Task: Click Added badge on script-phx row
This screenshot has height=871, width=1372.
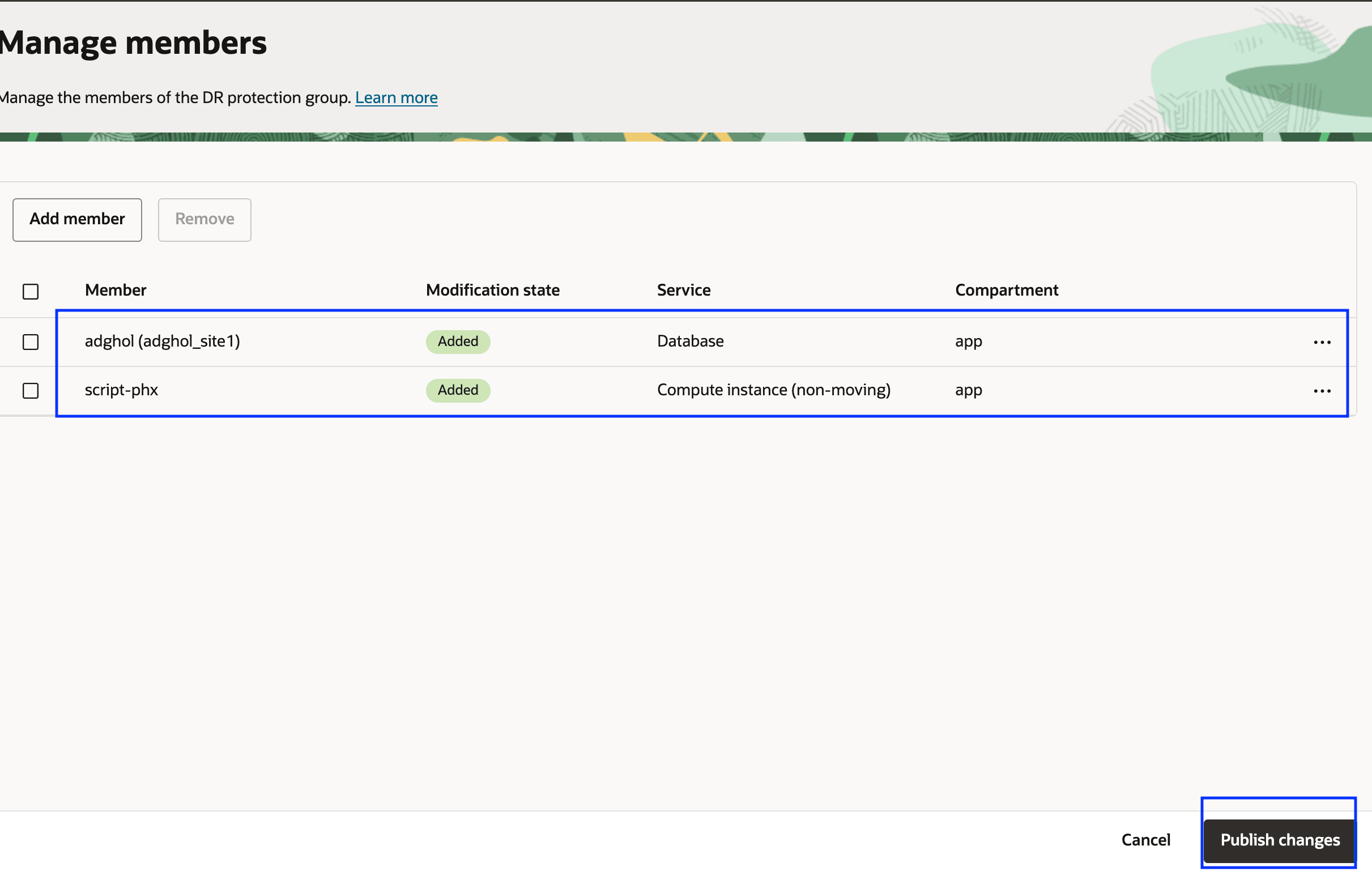Action: (x=458, y=390)
